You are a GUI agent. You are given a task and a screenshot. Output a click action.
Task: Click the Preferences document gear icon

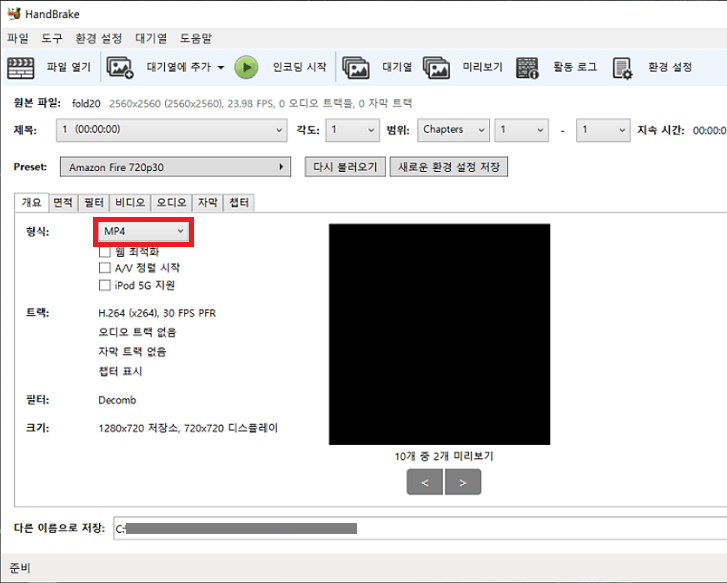[622, 68]
